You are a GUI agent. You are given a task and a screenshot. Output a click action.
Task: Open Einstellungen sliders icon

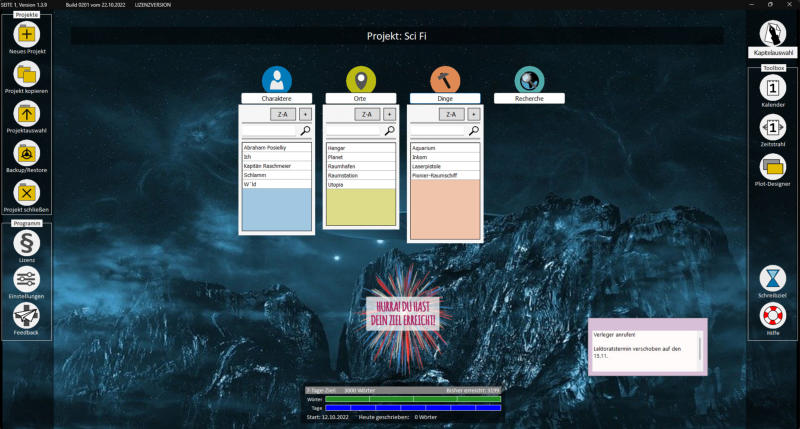(x=27, y=280)
